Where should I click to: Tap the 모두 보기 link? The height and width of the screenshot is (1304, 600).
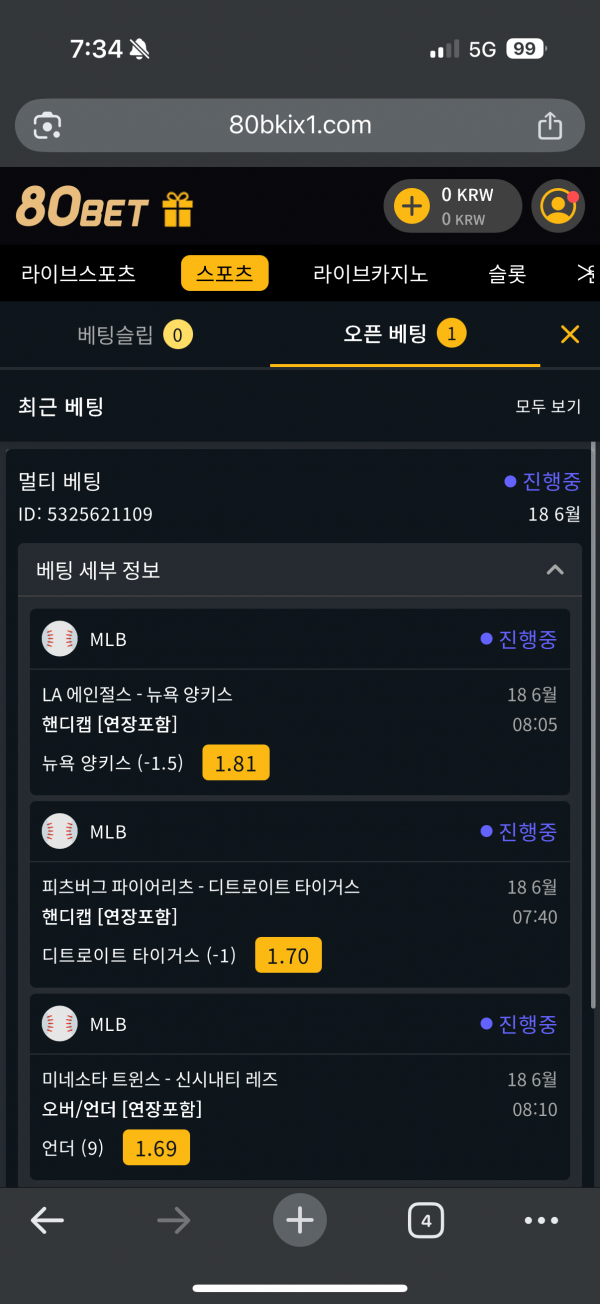pyautogui.click(x=548, y=407)
